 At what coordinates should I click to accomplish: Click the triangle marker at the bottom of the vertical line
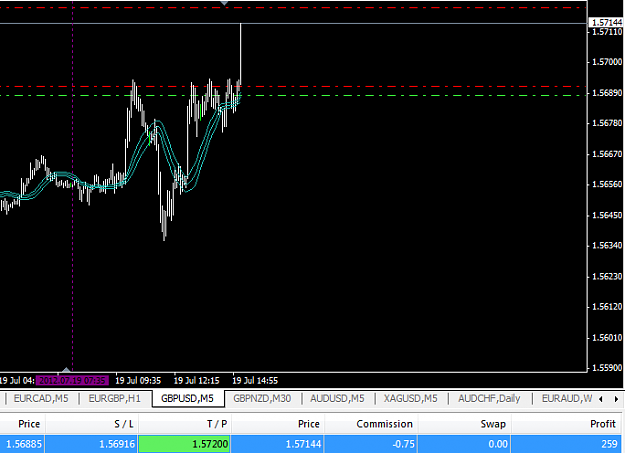pos(67,370)
